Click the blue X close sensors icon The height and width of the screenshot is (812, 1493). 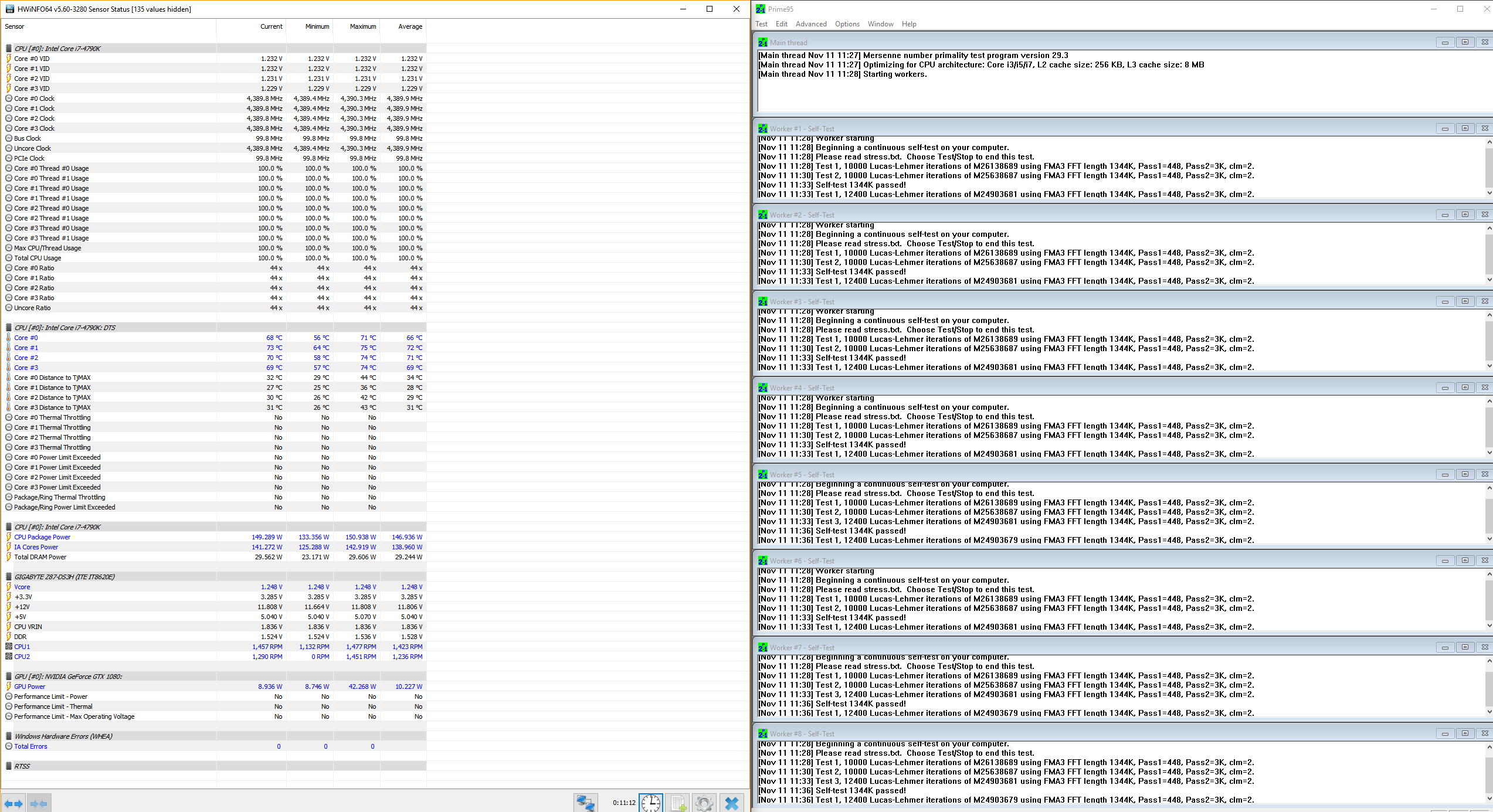pos(731,803)
